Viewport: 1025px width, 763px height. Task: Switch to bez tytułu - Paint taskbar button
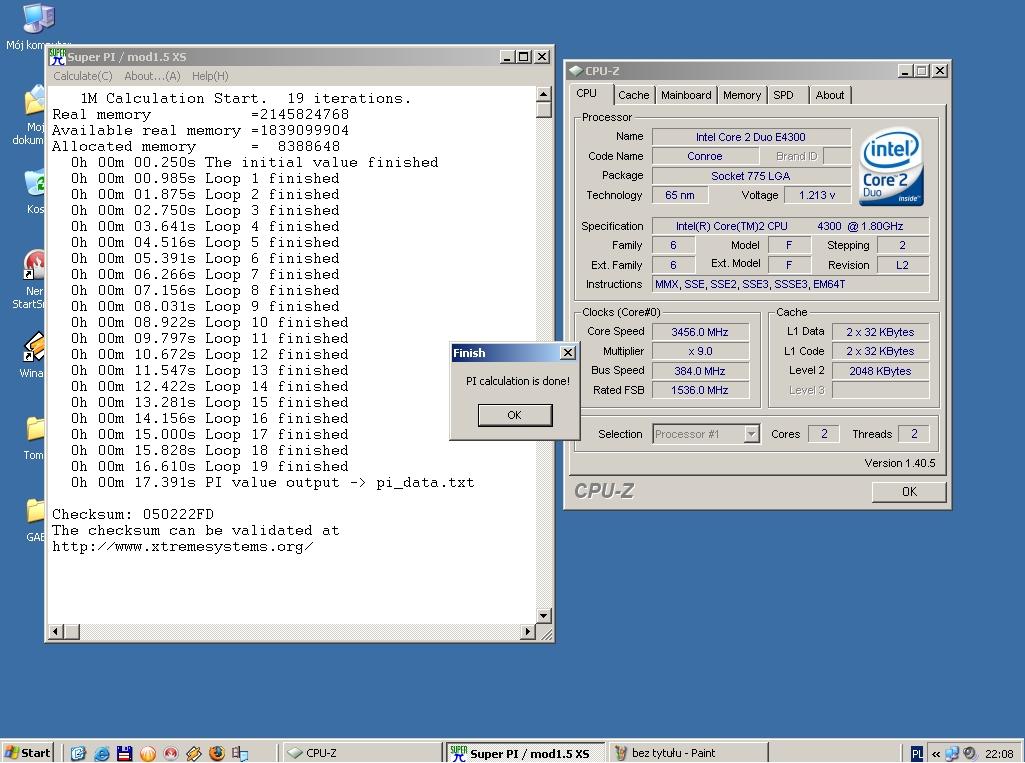coord(688,753)
